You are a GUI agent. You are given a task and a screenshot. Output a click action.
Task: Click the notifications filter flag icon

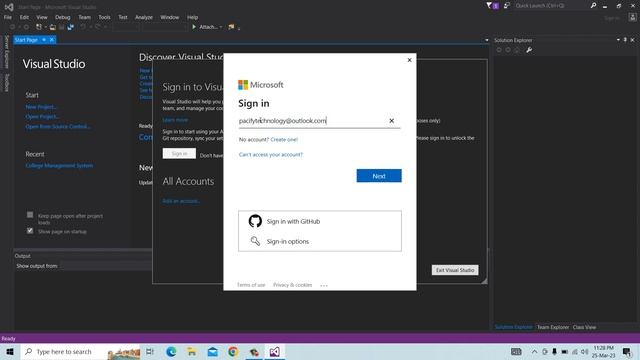[489, 6]
